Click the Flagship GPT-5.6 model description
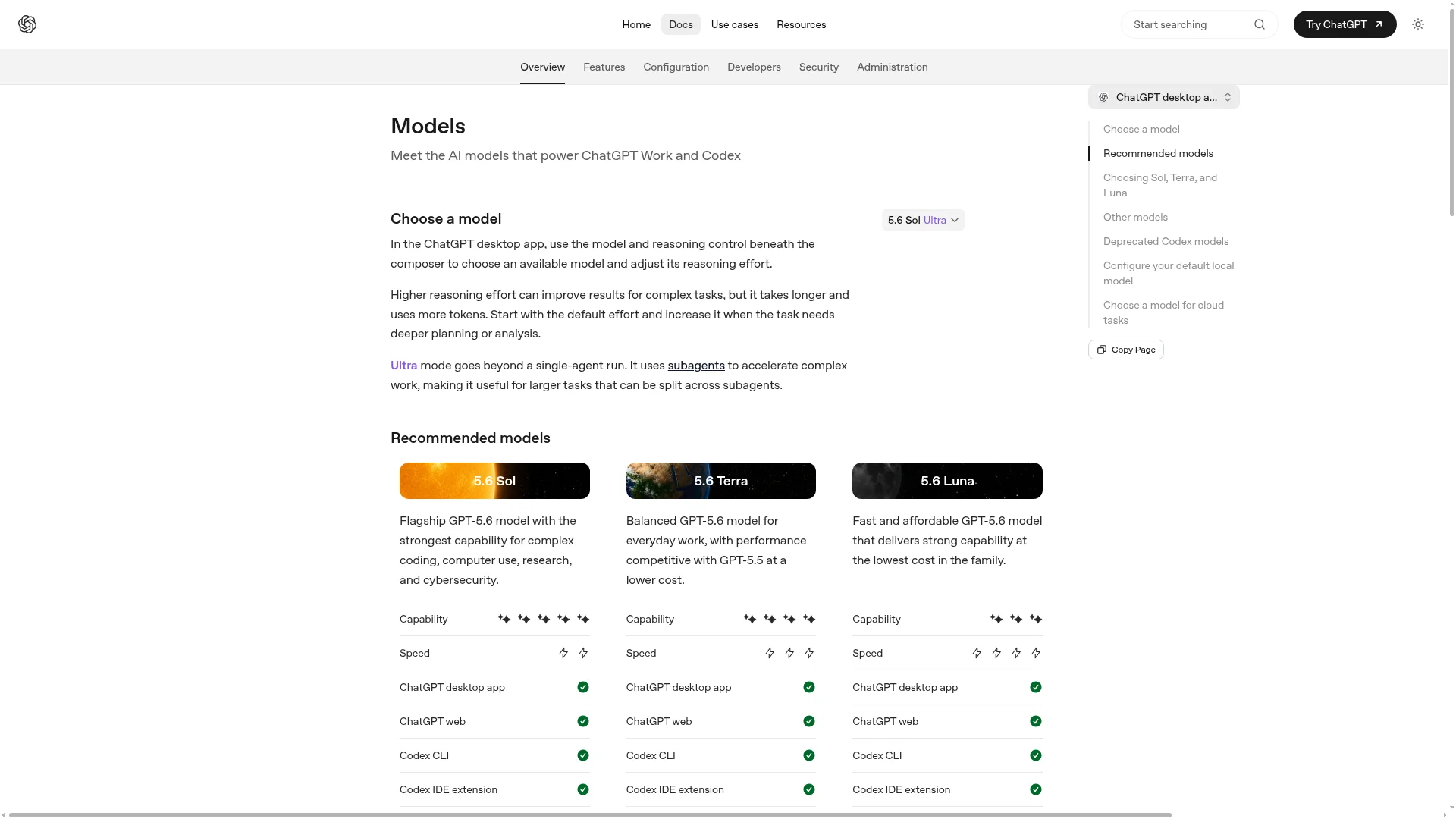1456x819 pixels. pos(489,551)
